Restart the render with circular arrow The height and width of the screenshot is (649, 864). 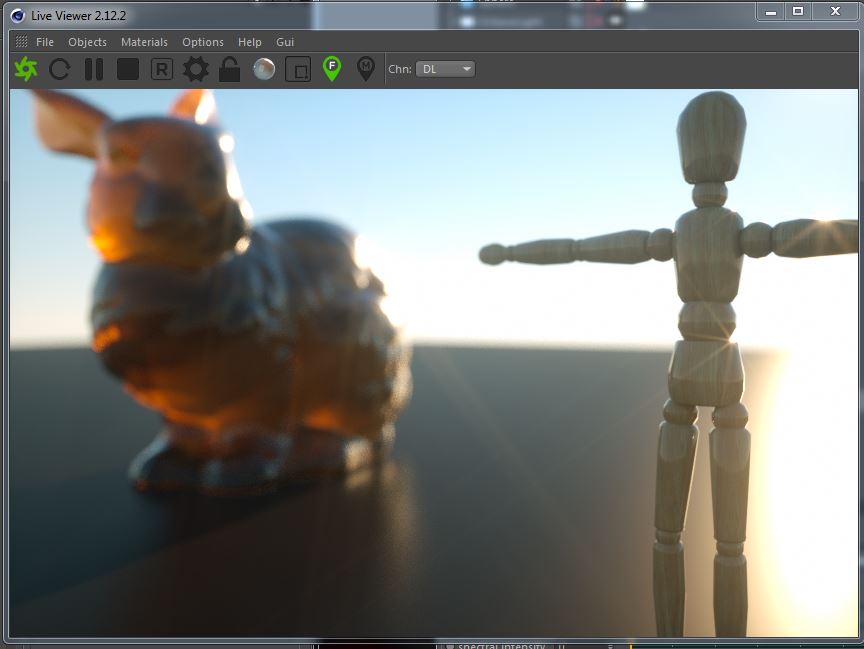(x=60, y=69)
